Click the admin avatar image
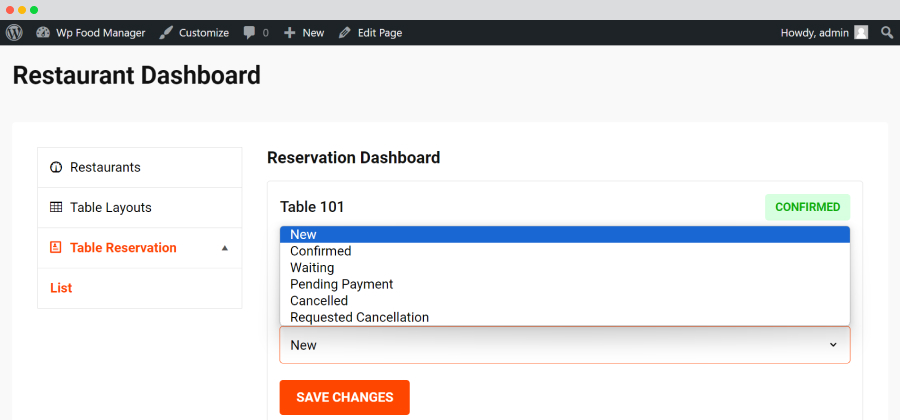This screenshot has height=420, width=900. click(861, 33)
